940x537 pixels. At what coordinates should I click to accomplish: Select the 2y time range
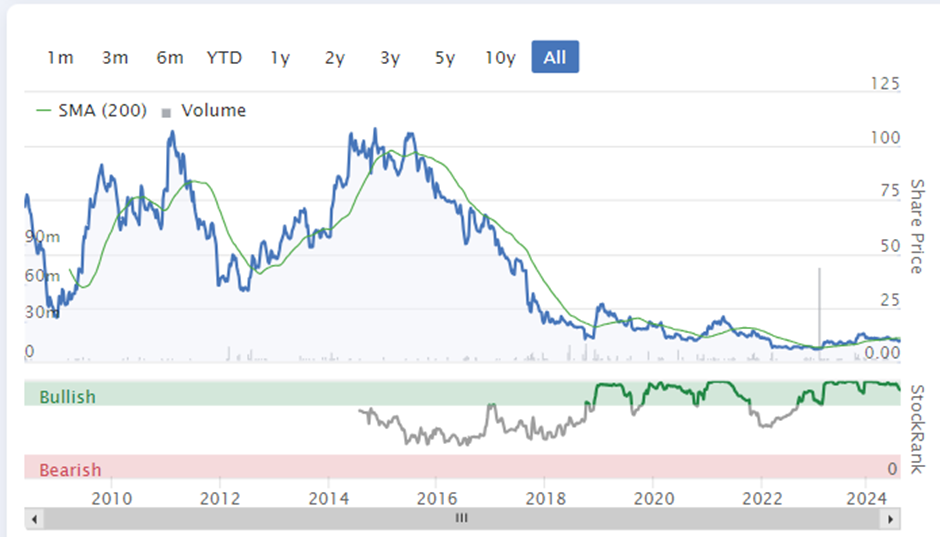click(x=335, y=58)
